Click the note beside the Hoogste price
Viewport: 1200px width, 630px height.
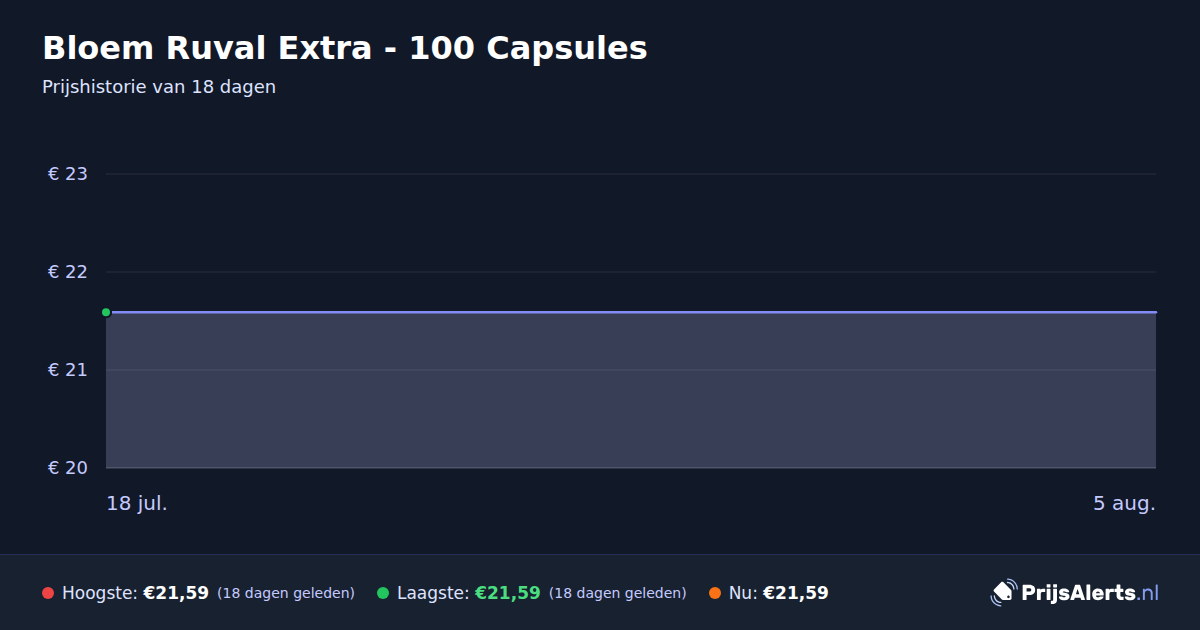click(x=286, y=593)
